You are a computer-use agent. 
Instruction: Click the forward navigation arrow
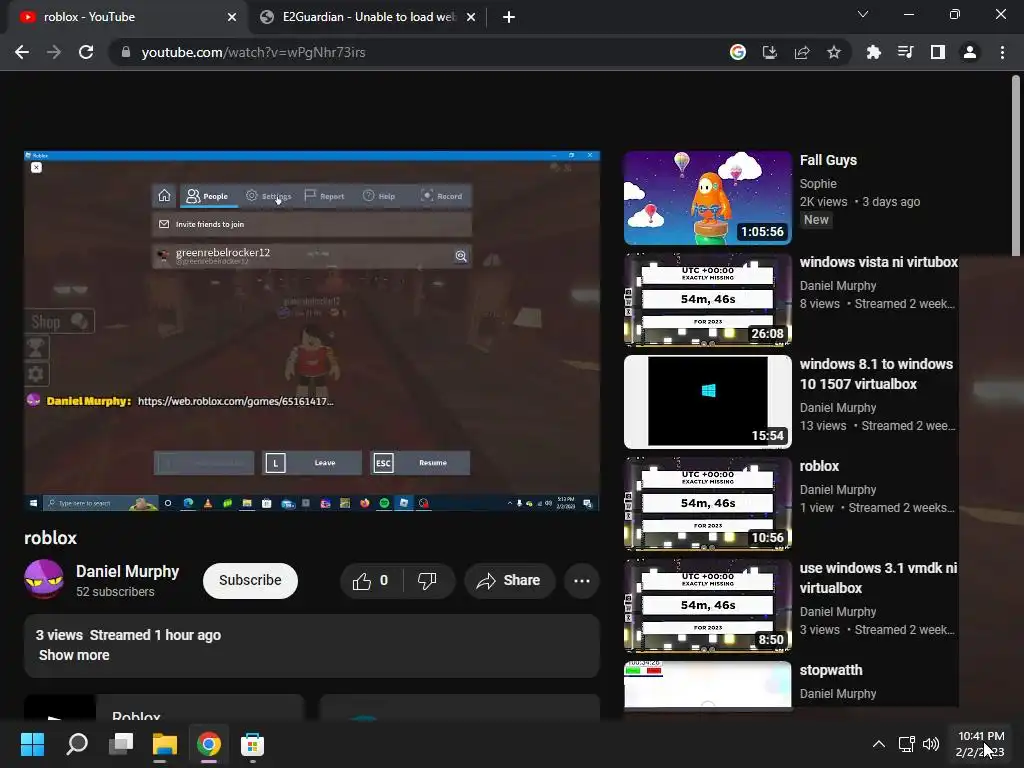click(x=54, y=52)
